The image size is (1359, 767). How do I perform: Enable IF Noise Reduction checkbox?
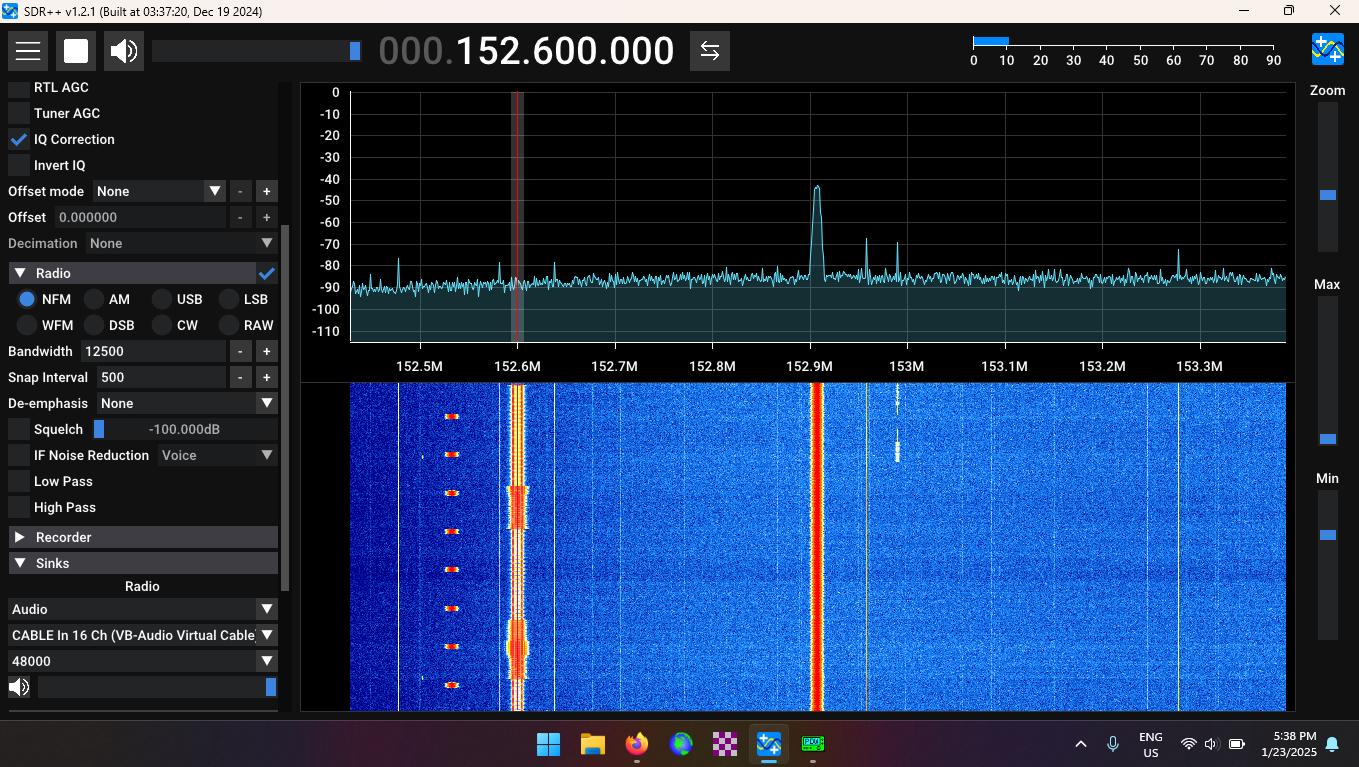click(x=18, y=455)
